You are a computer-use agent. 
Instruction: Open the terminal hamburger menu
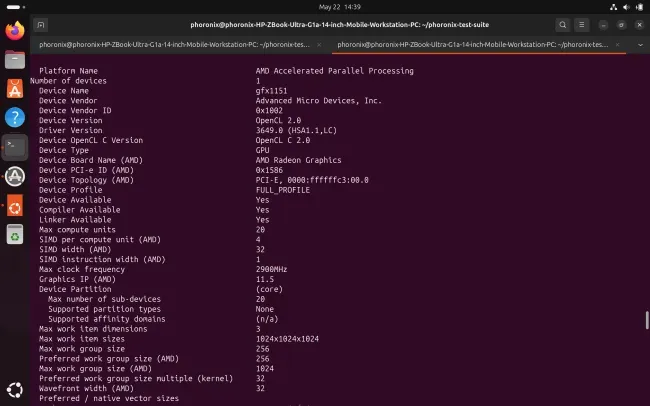tap(582, 25)
